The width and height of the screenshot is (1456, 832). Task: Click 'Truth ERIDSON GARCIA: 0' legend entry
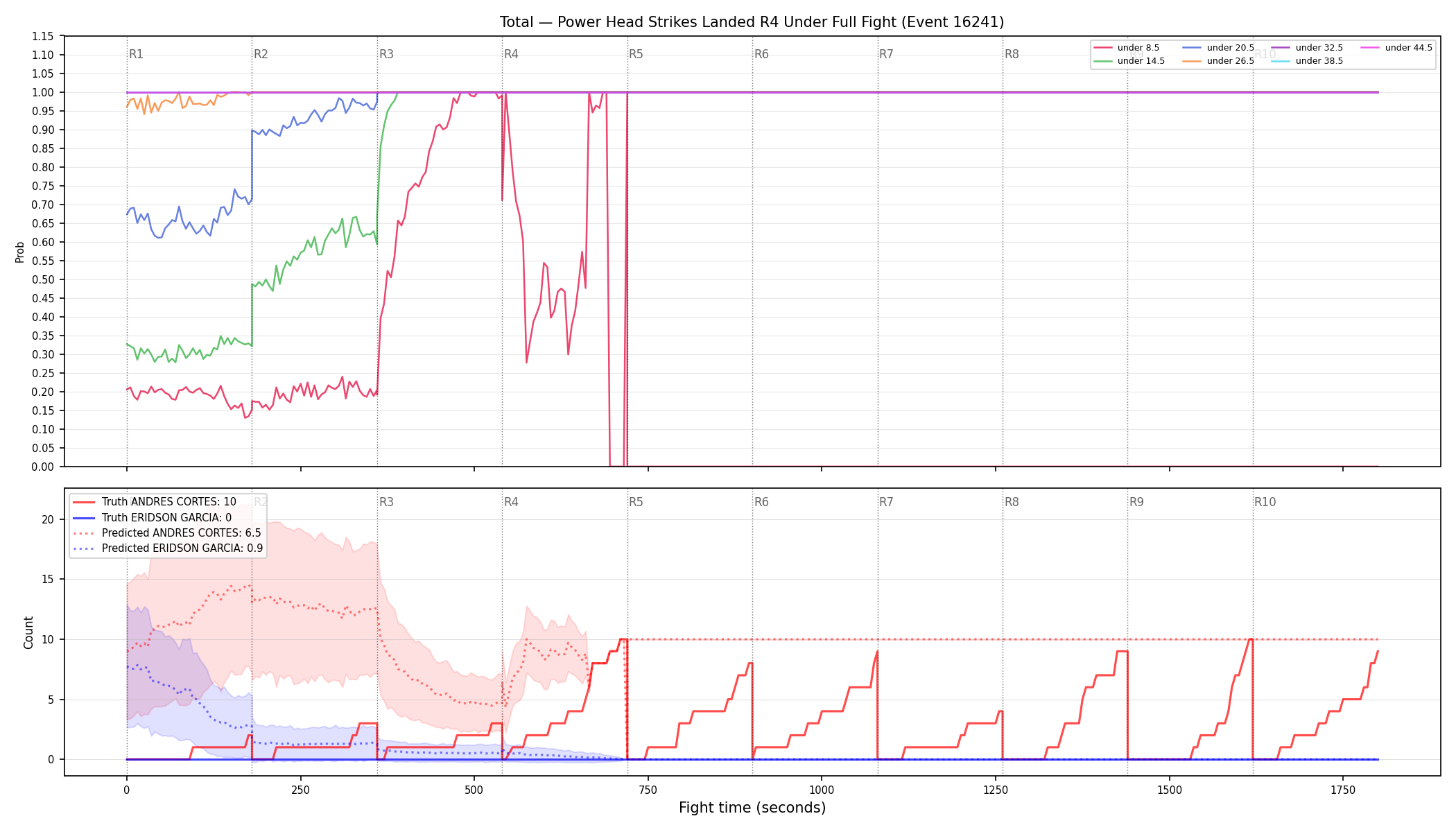[153, 517]
